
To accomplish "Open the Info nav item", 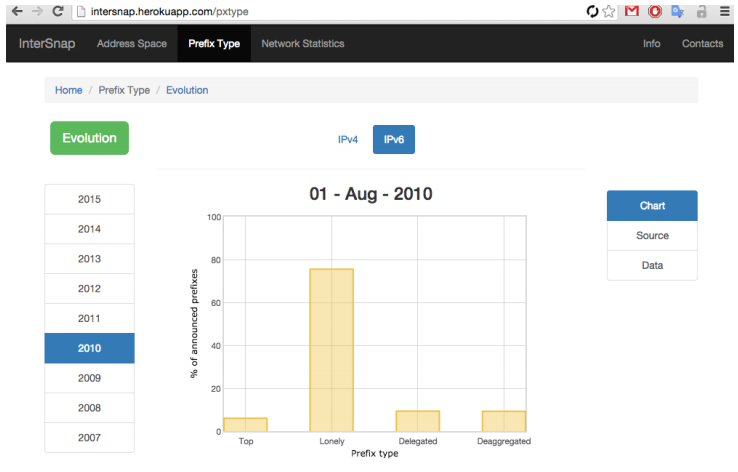I will pos(651,43).
